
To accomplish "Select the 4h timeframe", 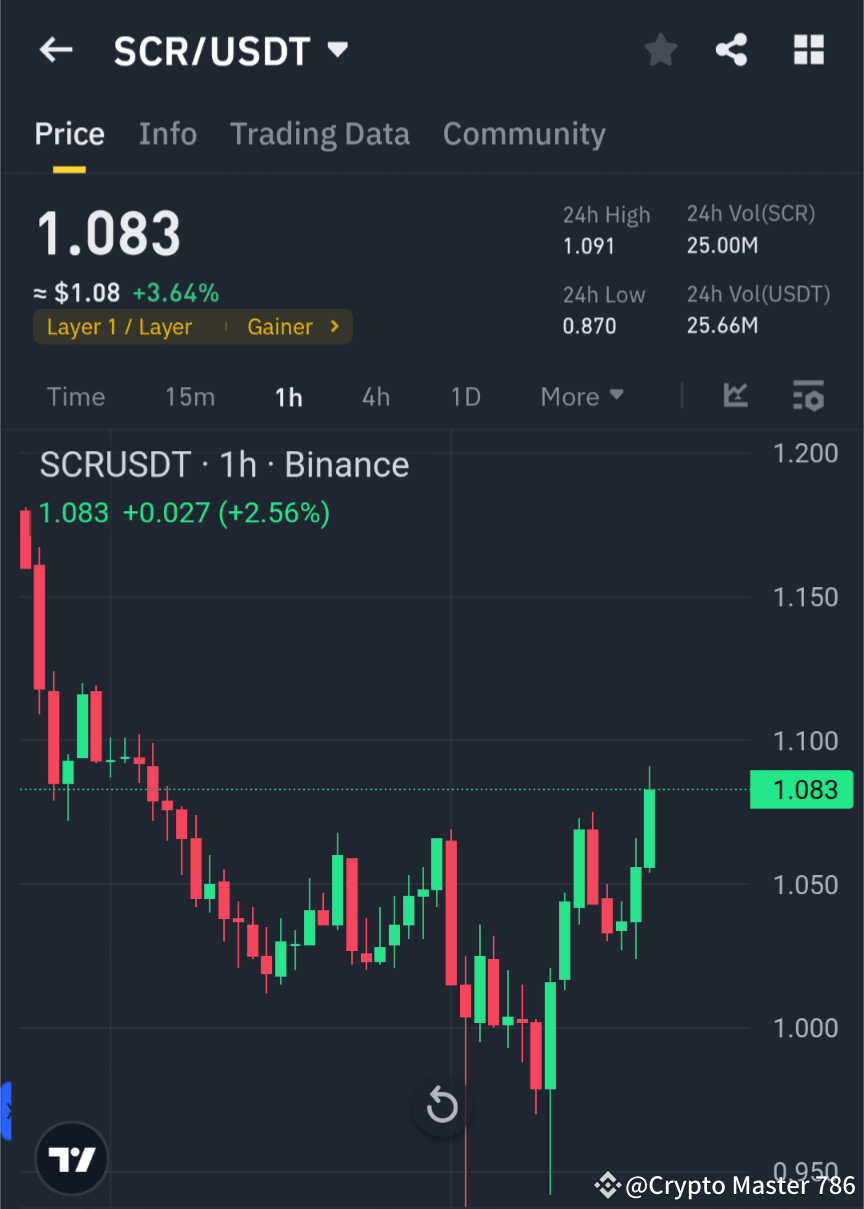I will point(375,396).
